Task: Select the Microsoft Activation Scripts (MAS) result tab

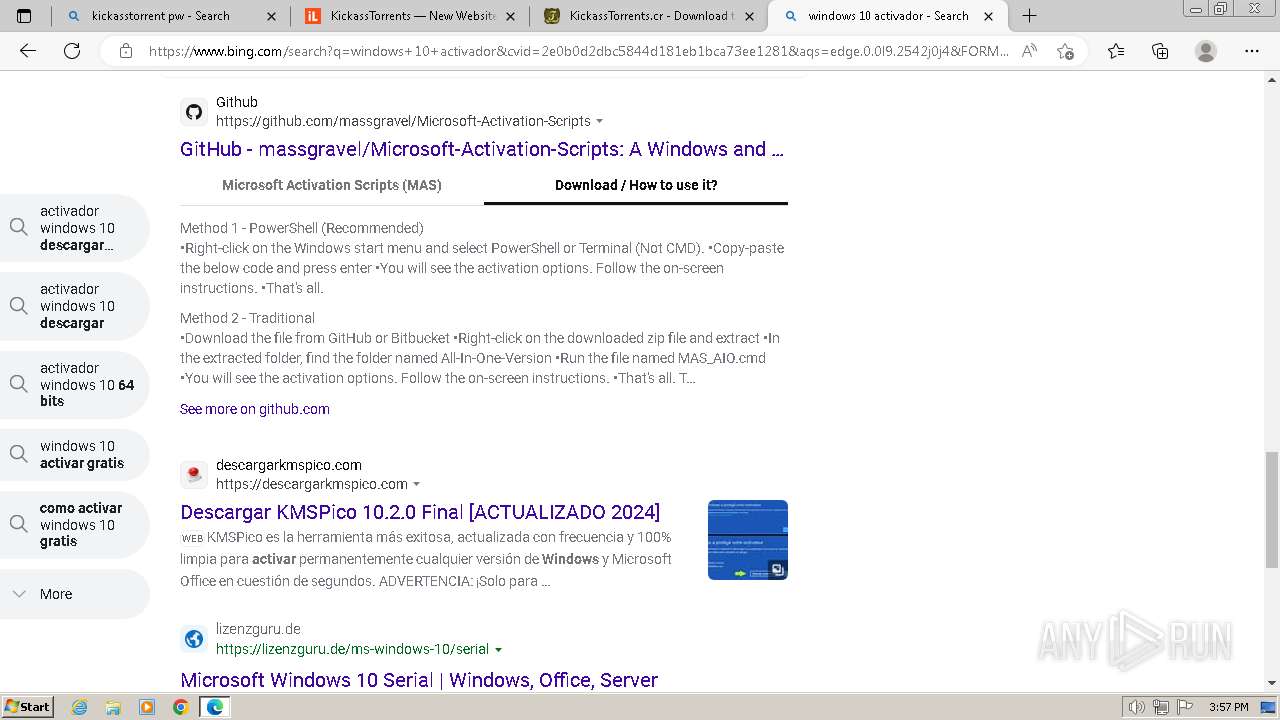Action: [x=332, y=185]
